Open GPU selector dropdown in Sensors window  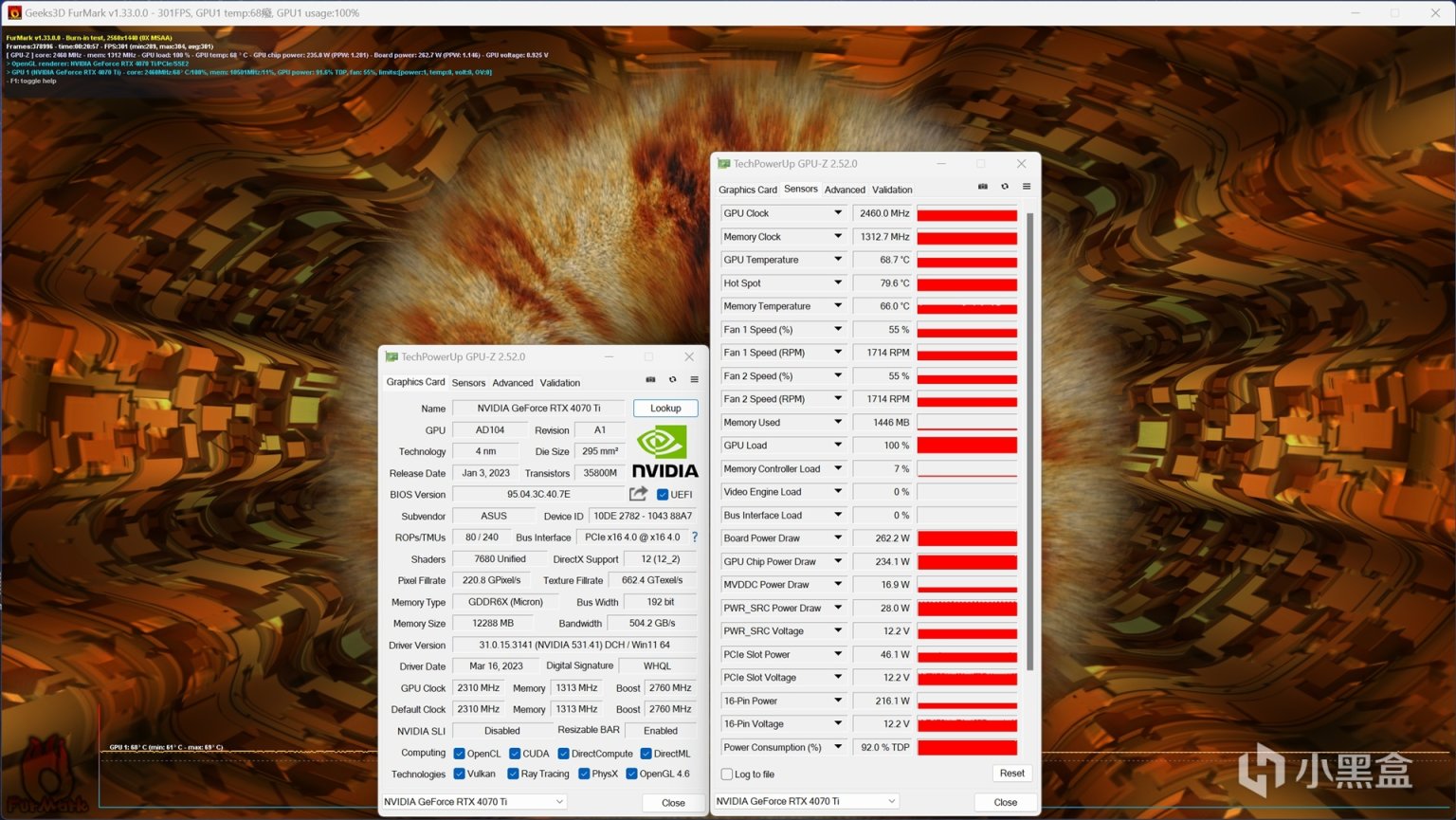pyautogui.click(x=806, y=801)
